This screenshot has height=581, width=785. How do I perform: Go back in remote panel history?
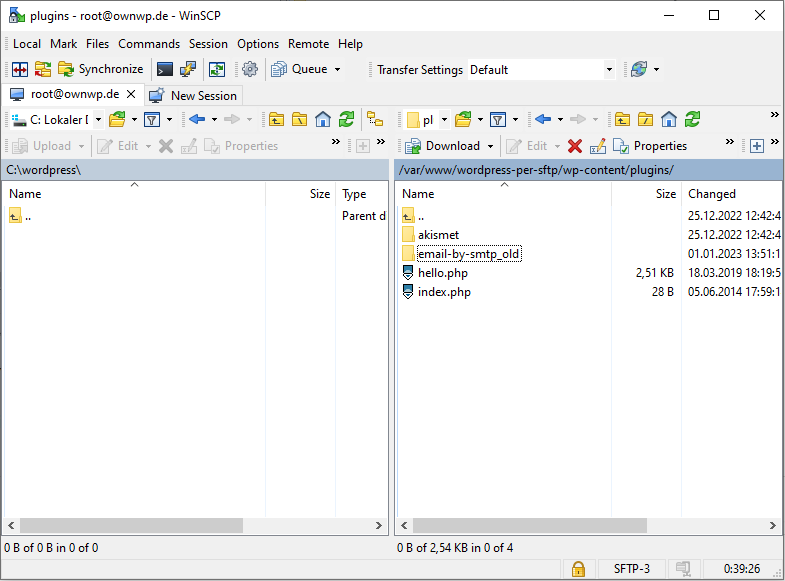tap(543, 119)
